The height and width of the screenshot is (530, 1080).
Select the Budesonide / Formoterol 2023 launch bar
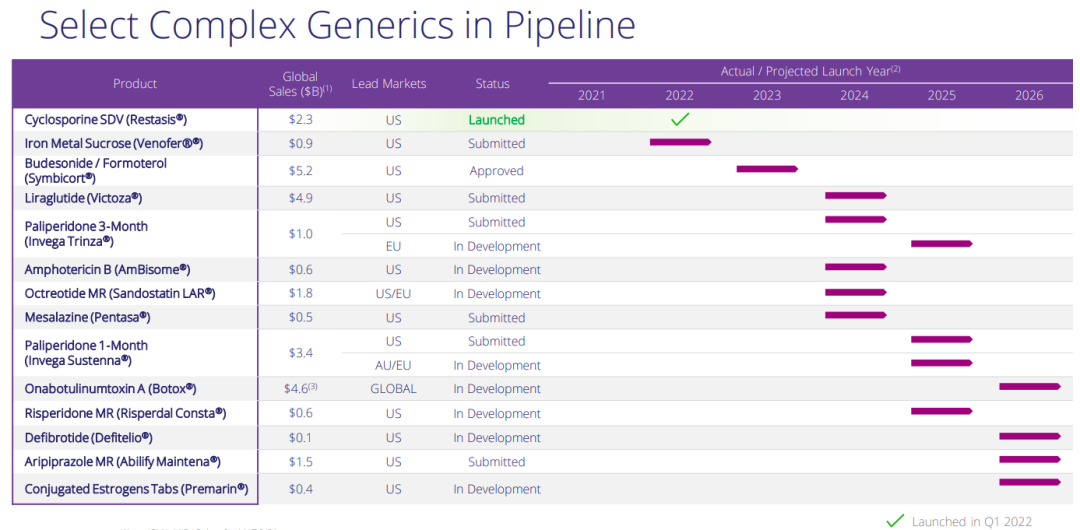point(767,169)
